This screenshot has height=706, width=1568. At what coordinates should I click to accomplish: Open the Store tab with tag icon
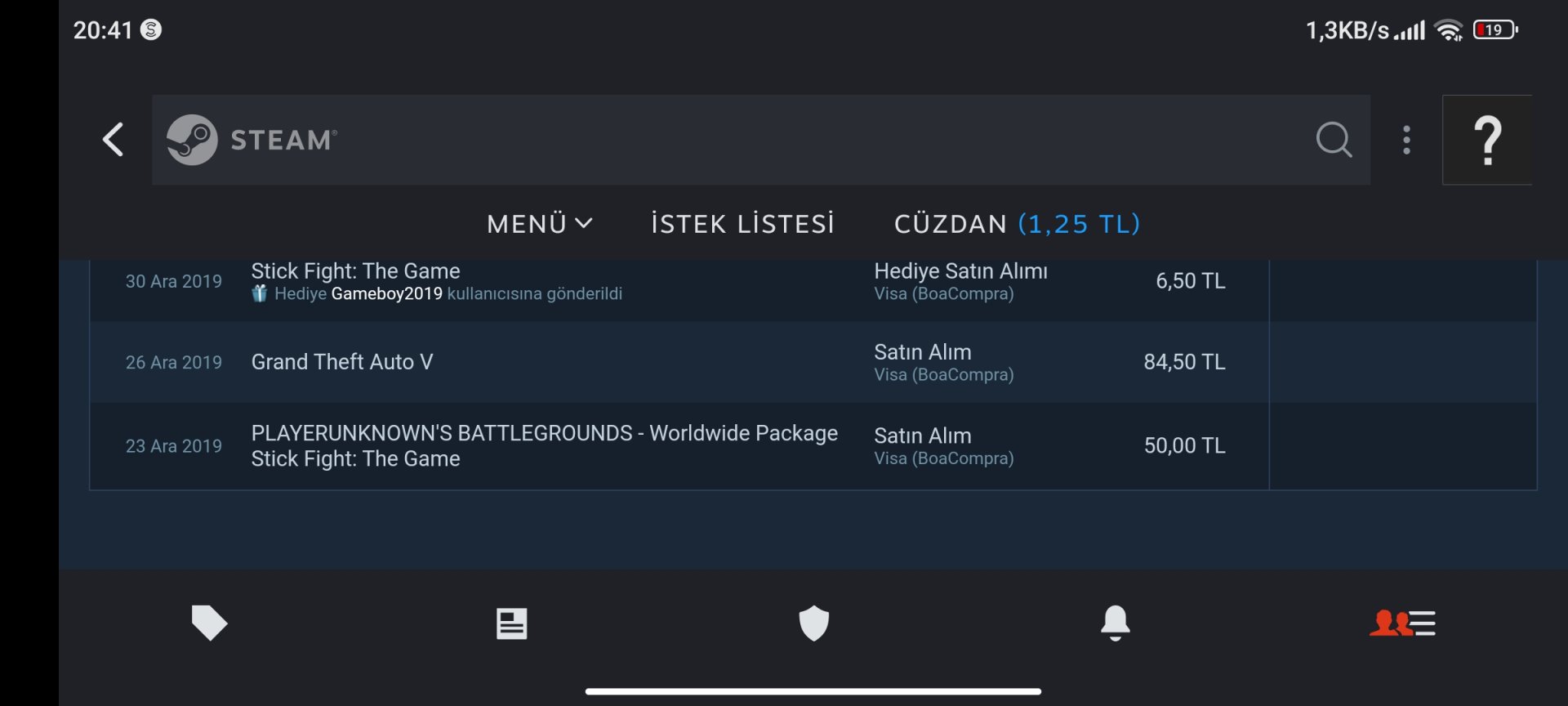point(209,623)
